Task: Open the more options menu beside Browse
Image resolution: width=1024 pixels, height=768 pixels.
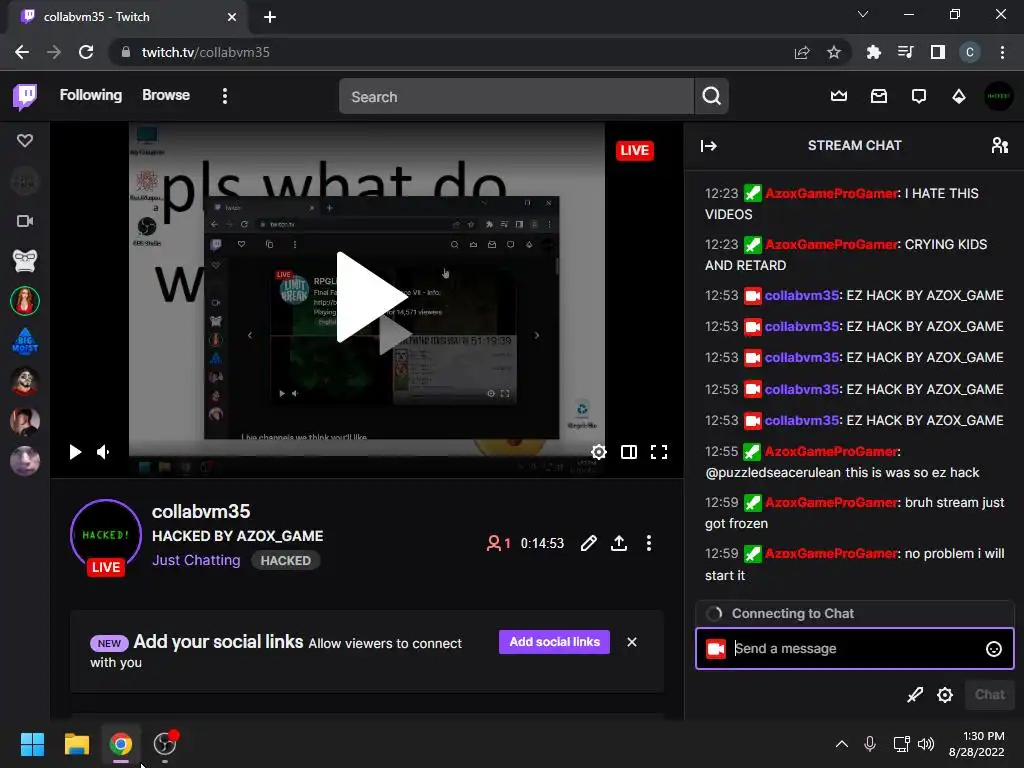Action: pyautogui.click(x=225, y=97)
